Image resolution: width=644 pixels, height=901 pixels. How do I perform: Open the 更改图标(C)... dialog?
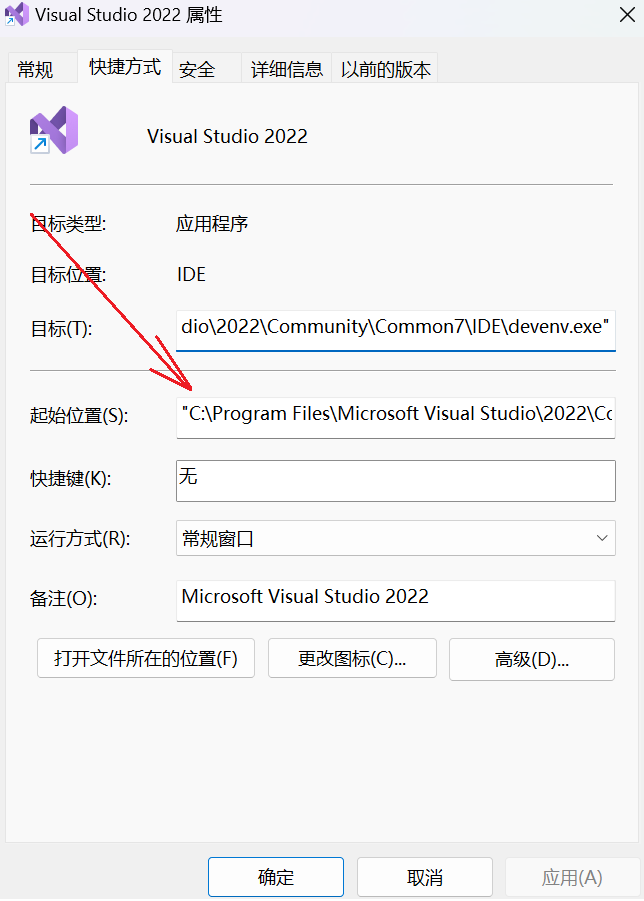coord(352,659)
